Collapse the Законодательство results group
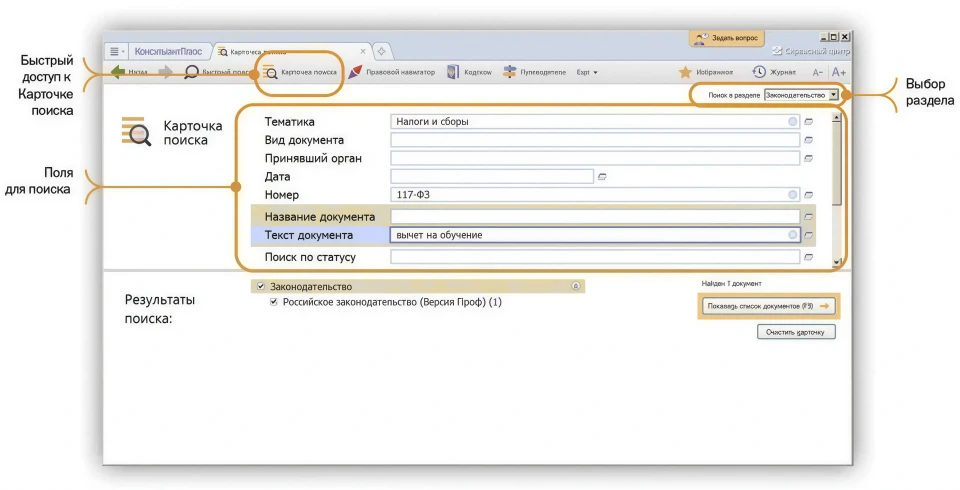This screenshot has width=960, height=490. (576, 286)
